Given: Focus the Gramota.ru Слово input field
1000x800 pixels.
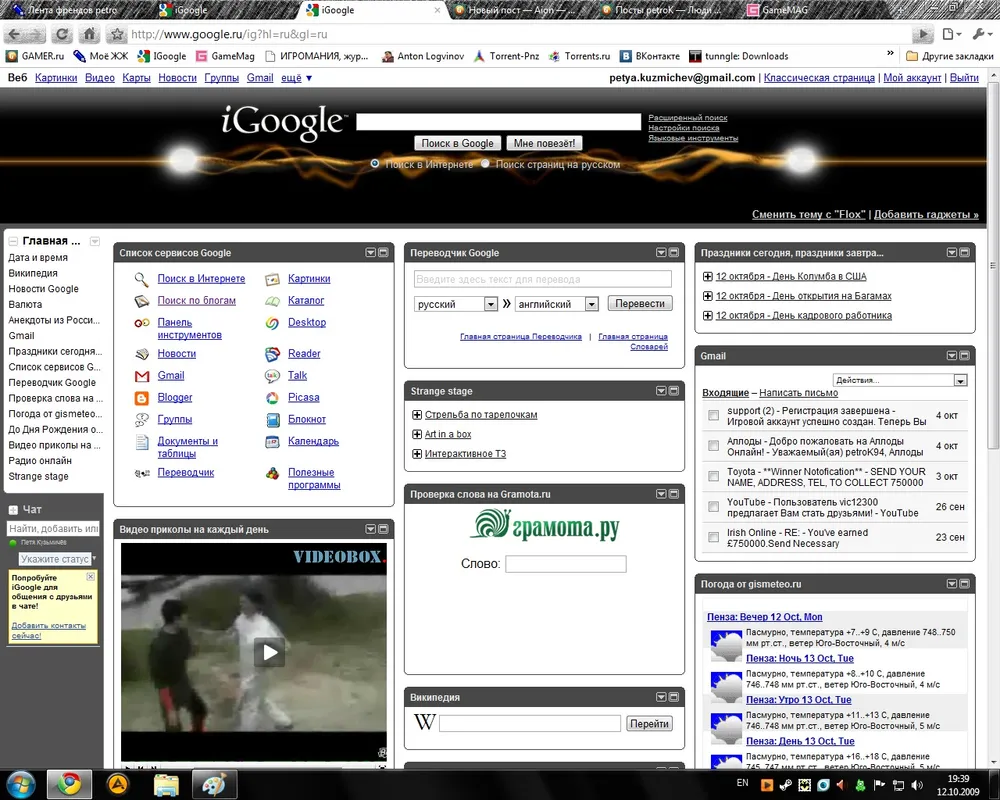Looking at the screenshot, I should coord(566,564).
